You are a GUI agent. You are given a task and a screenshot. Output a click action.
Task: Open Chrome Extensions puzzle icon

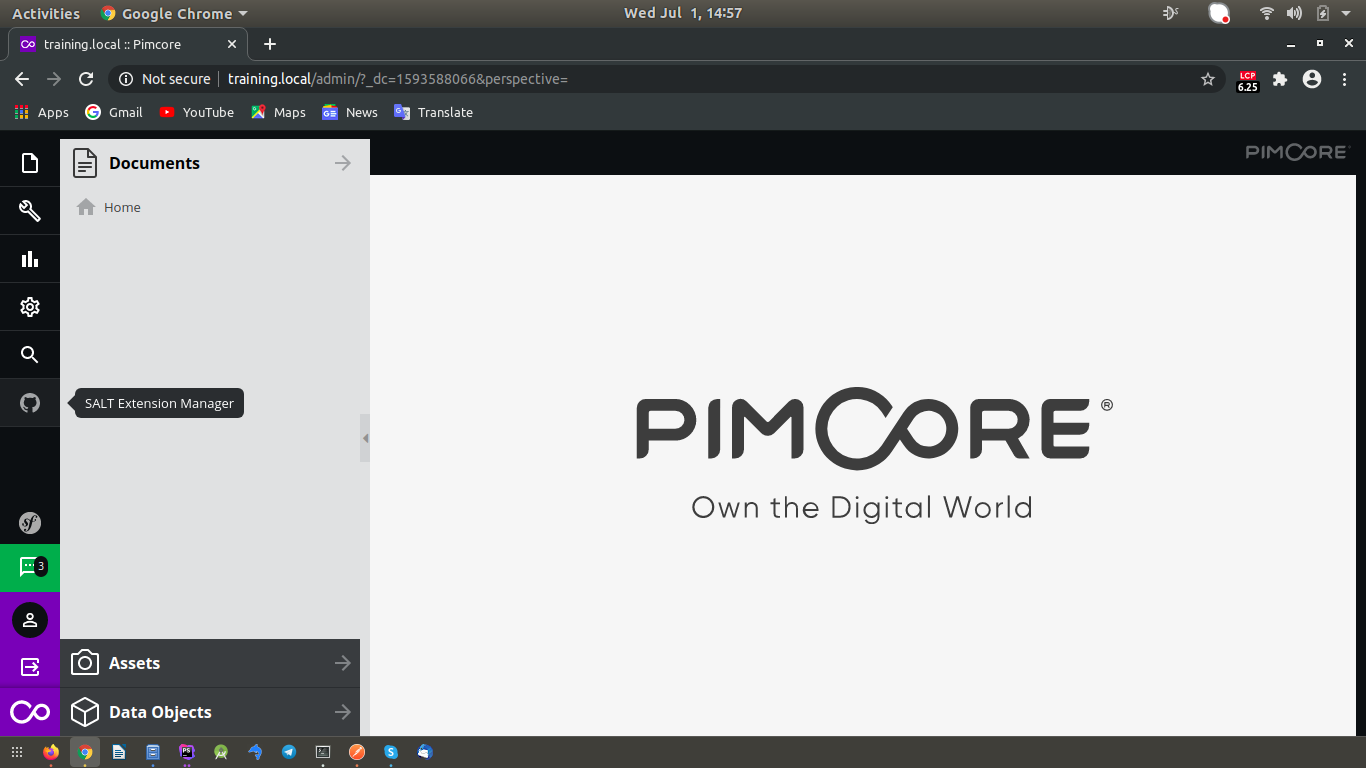(1280, 79)
